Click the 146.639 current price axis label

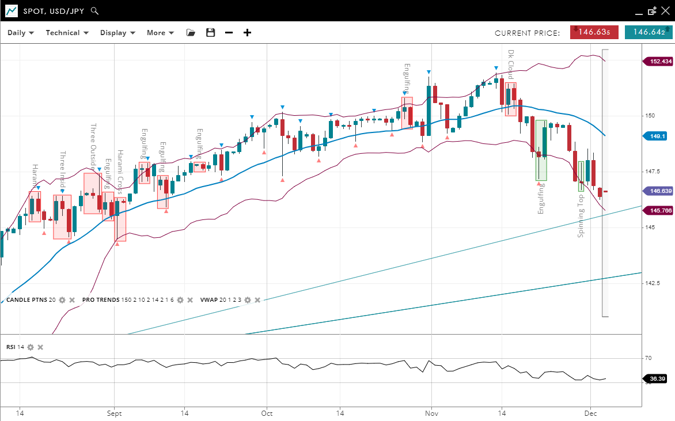coord(659,191)
